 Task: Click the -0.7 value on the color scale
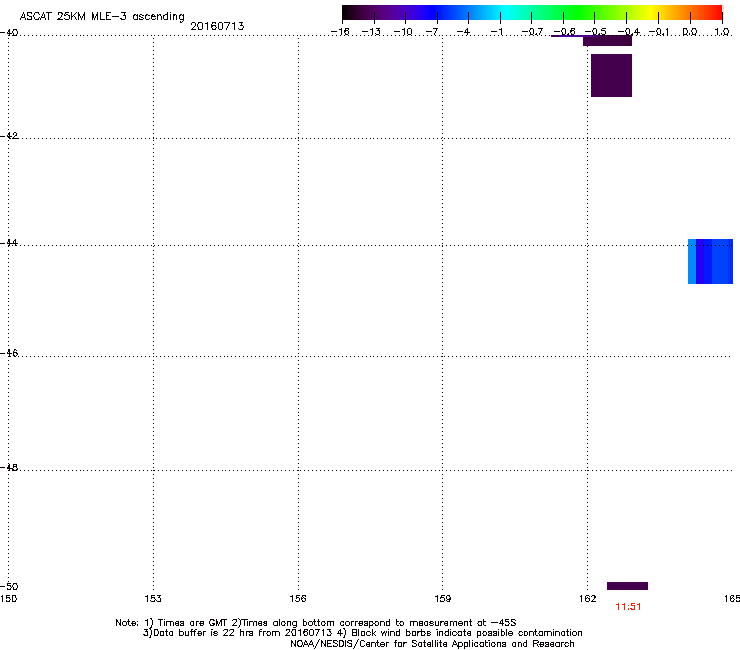click(532, 32)
